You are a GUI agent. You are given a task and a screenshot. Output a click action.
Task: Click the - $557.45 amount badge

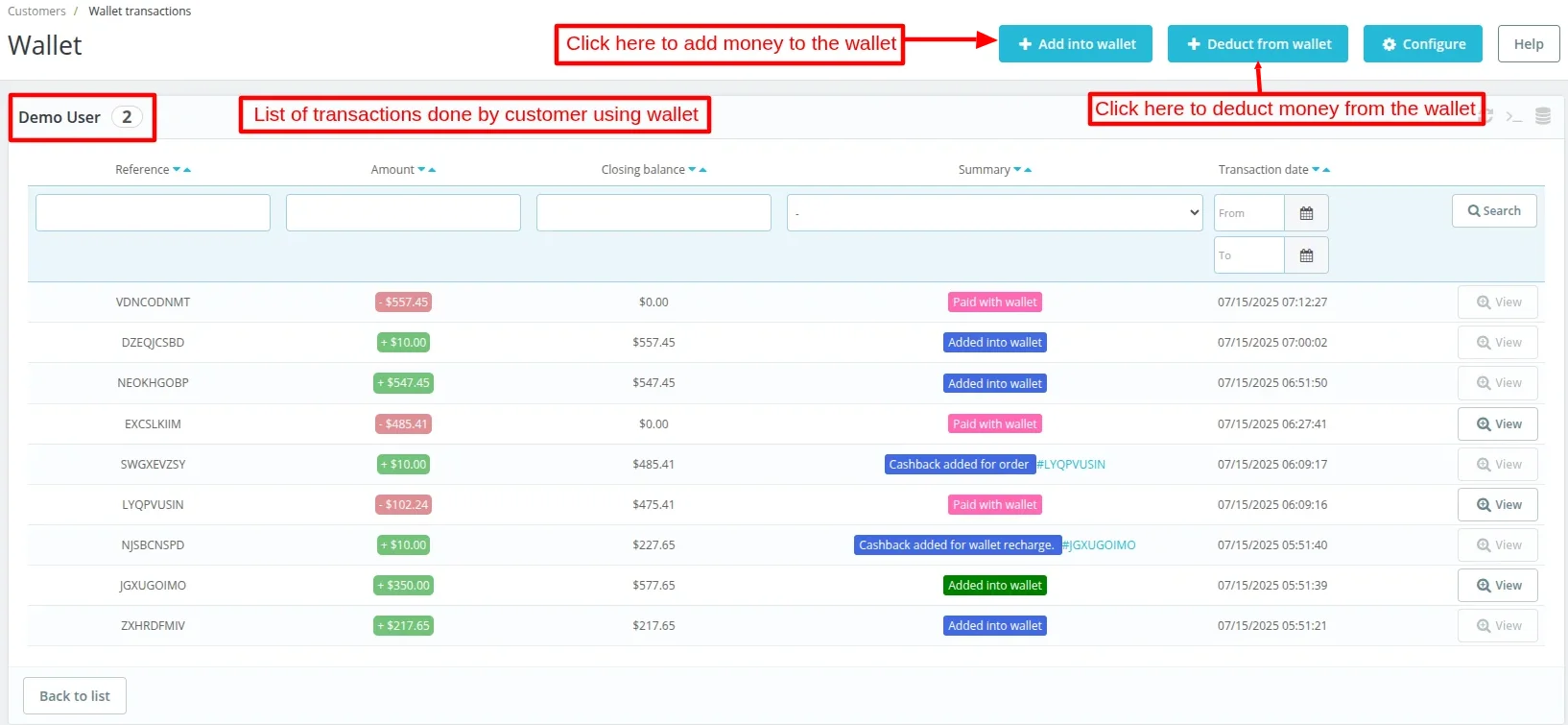pyautogui.click(x=403, y=302)
